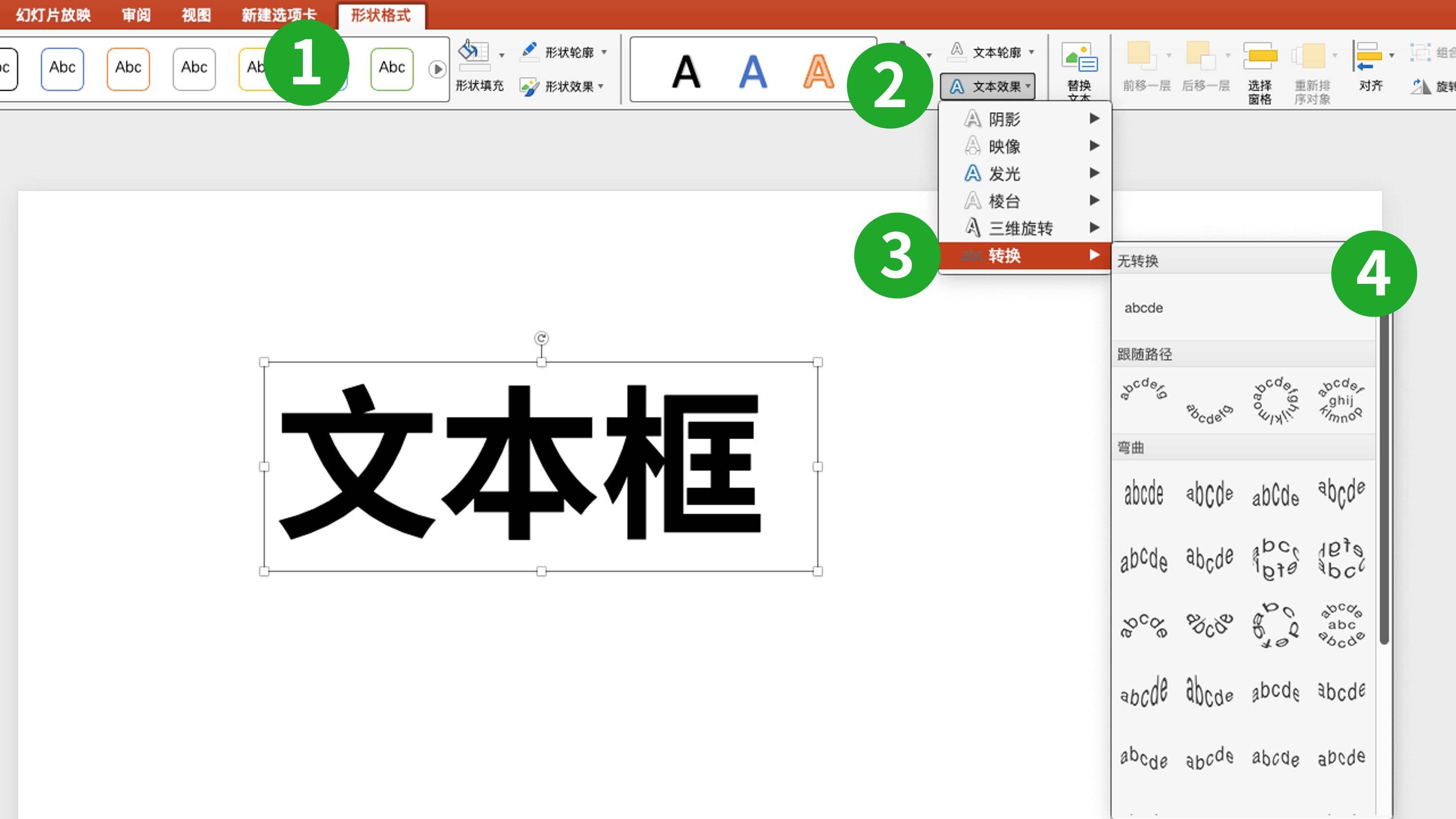Click the 形状轮廓 pen icon
Screen dimensions: 1456x819
coord(529,51)
